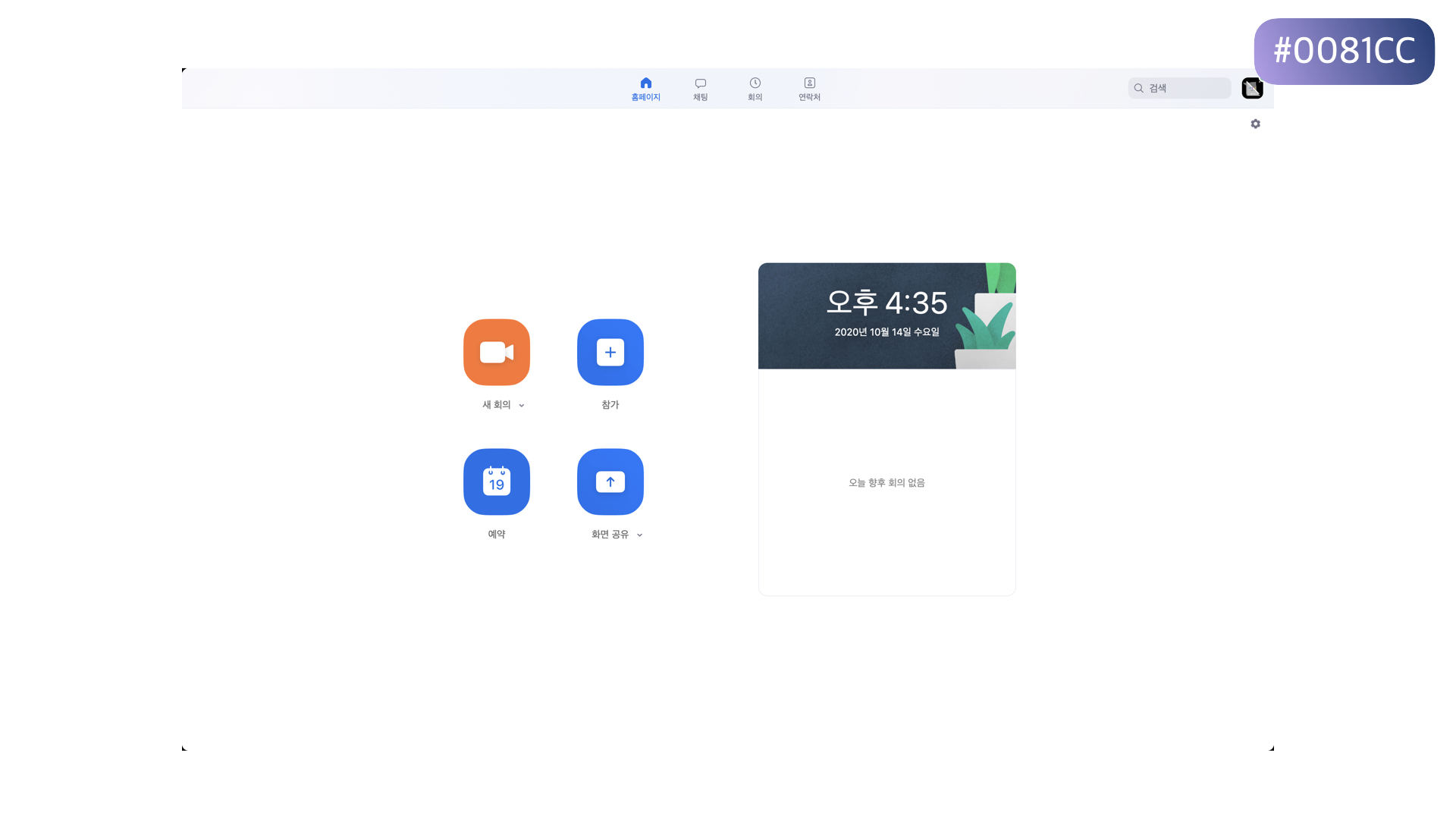Image resolution: width=1456 pixels, height=819 pixels.
Task: Click the clock time 오후 4:35
Action: coord(886,303)
